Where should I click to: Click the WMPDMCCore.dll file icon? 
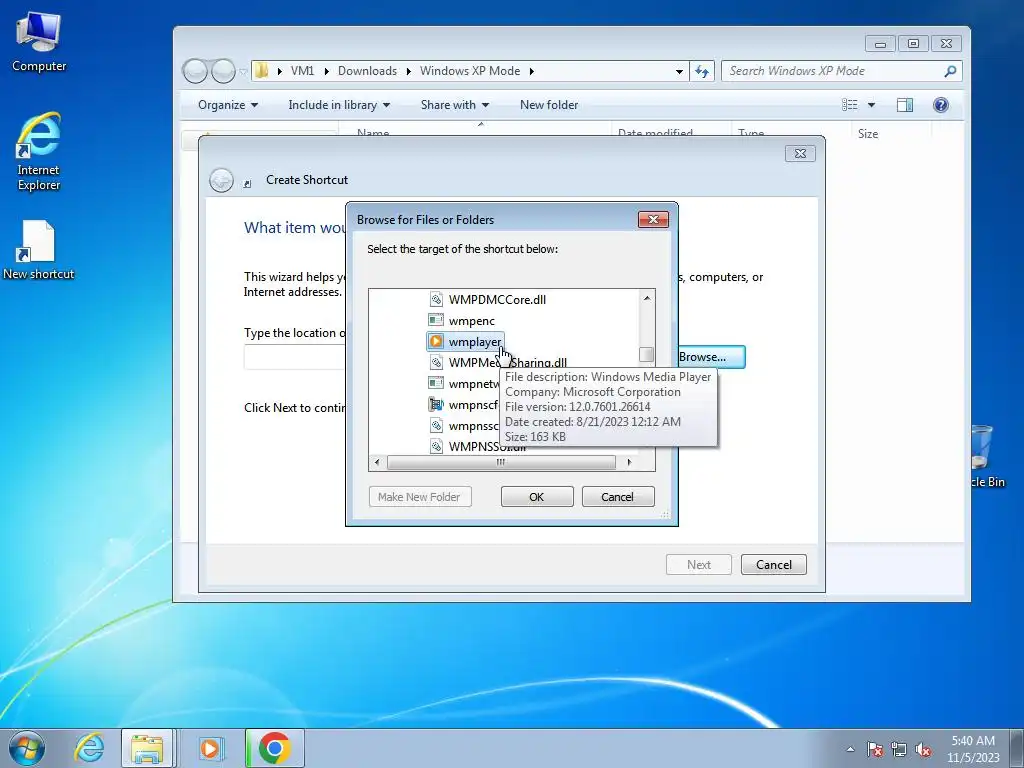[436, 299]
